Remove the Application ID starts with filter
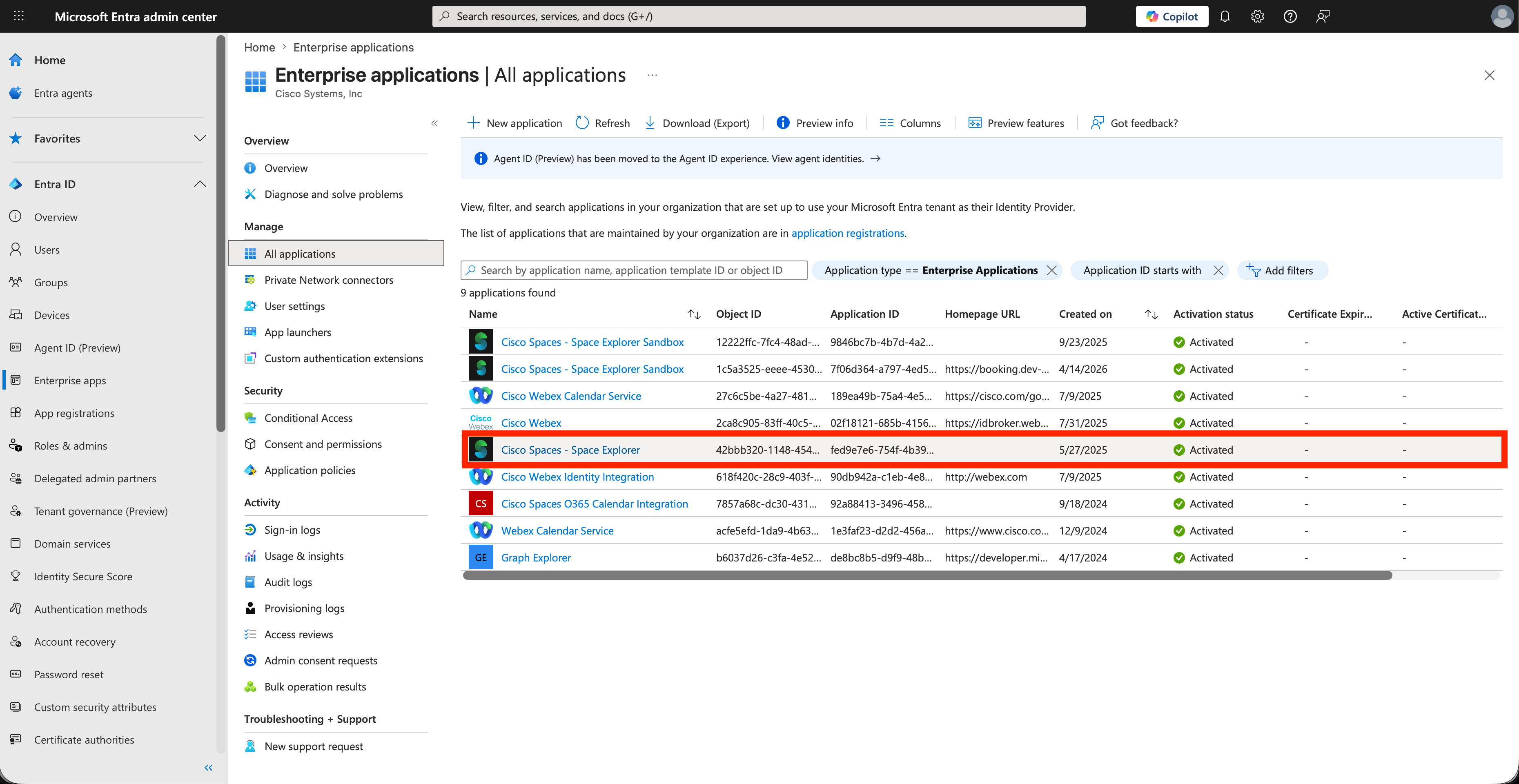This screenshot has width=1519, height=784. tap(1218, 270)
